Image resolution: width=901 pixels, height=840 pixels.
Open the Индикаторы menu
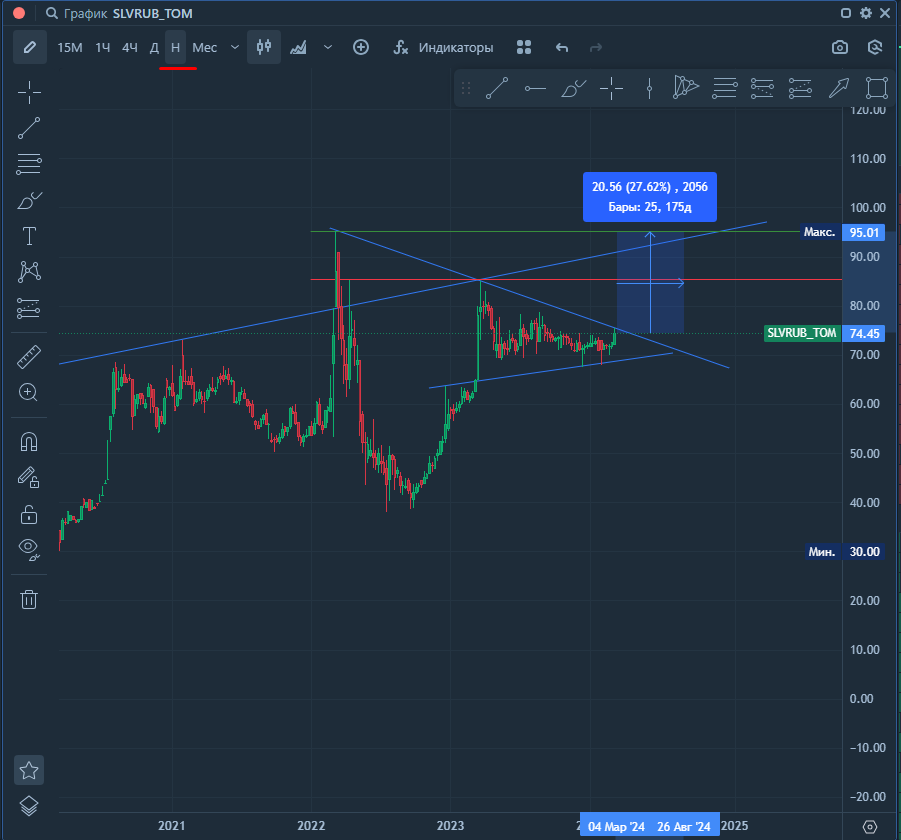[x=443, y=48]
